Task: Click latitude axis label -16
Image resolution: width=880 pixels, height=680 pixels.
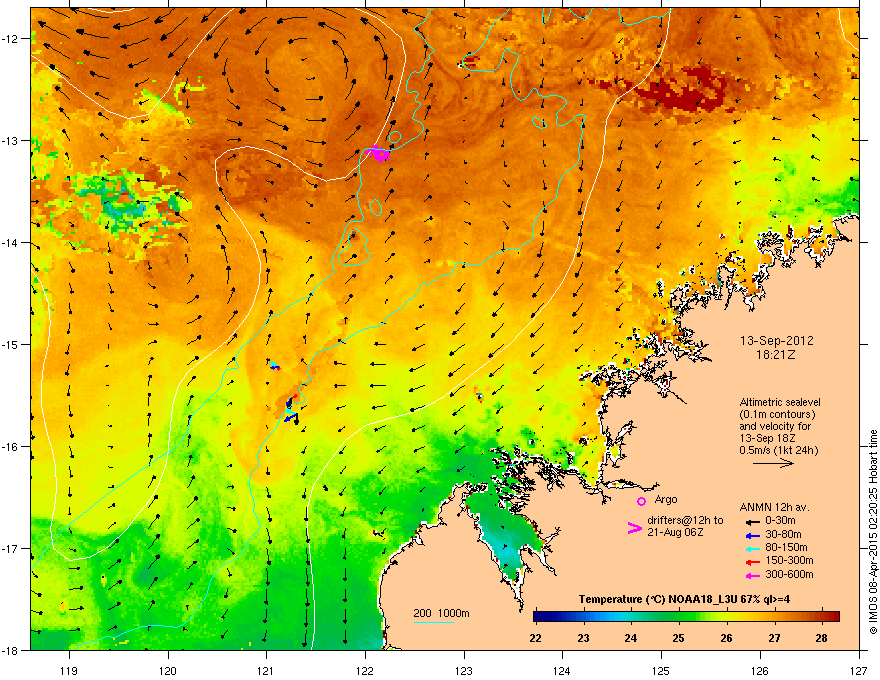Action: tap(11, 447)
